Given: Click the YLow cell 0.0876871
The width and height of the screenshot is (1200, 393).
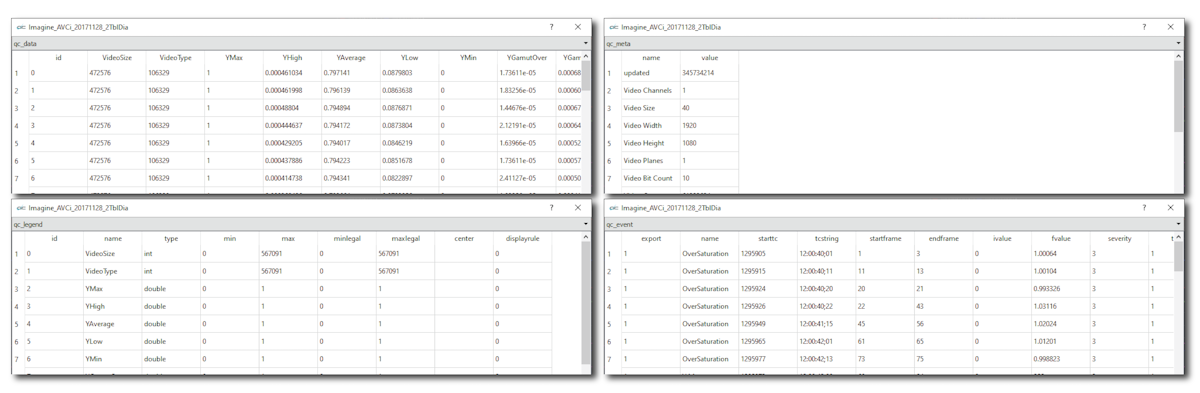Looking at the screenshot, I should pos(410,108).
